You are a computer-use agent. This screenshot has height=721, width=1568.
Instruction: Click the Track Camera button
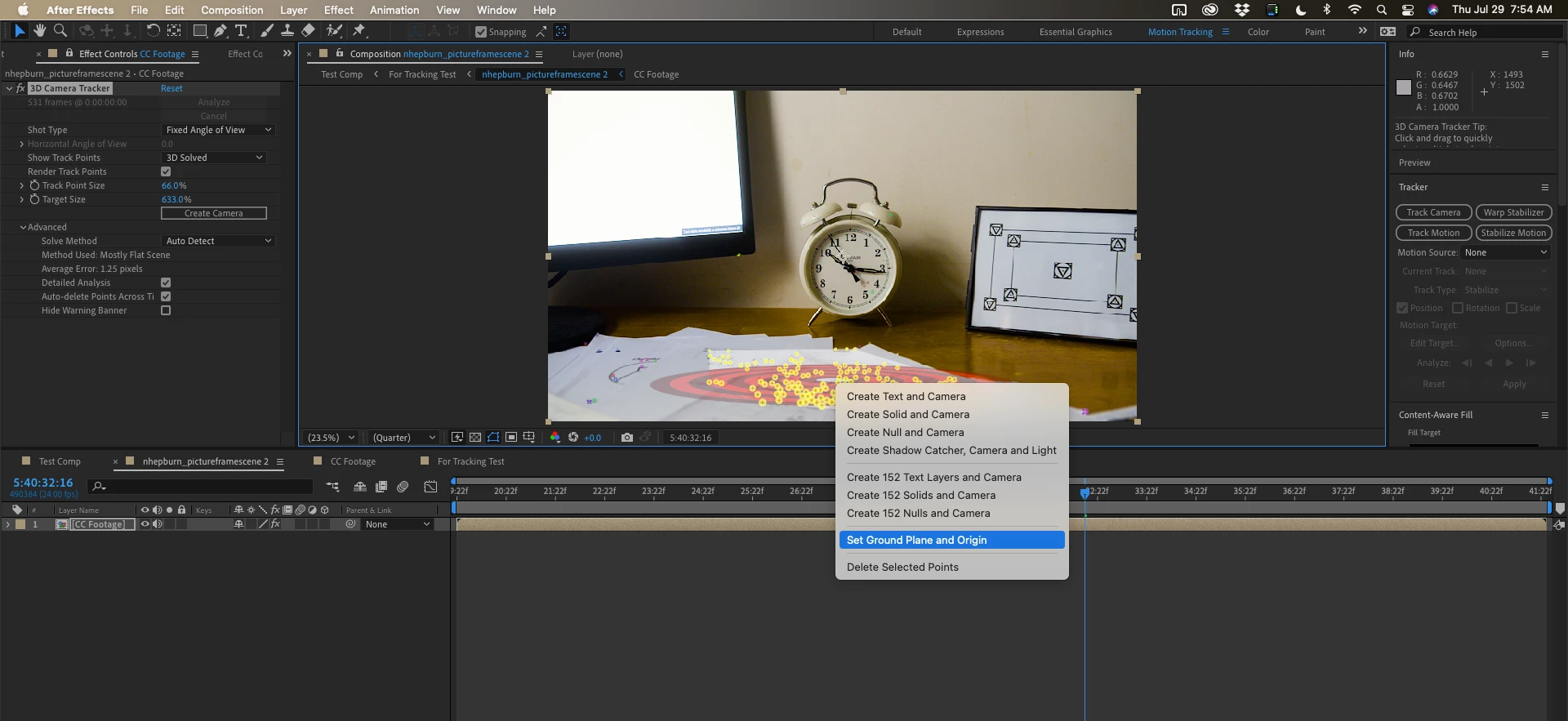(1433, 212)
